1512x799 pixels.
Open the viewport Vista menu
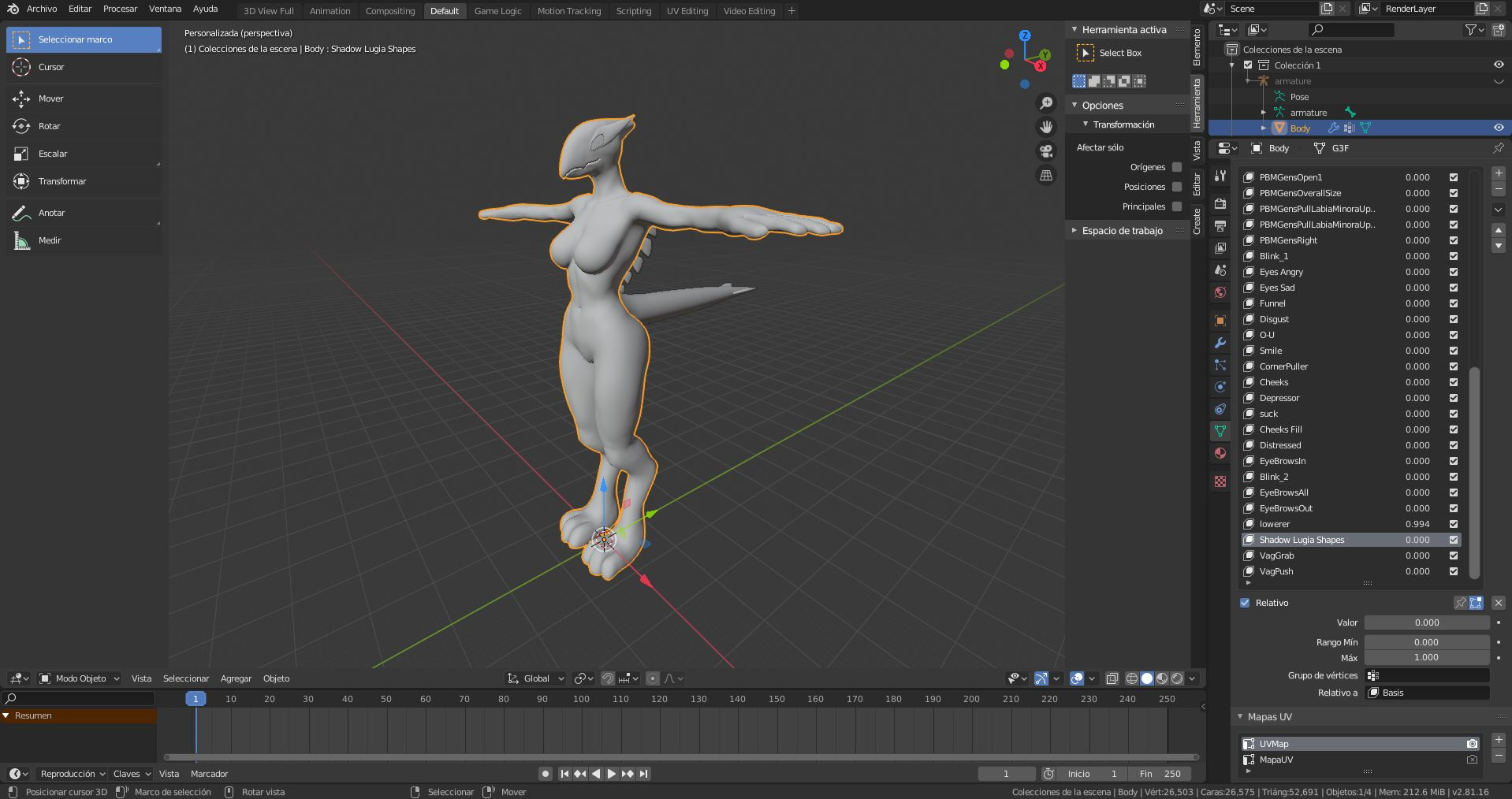(141, 678)
